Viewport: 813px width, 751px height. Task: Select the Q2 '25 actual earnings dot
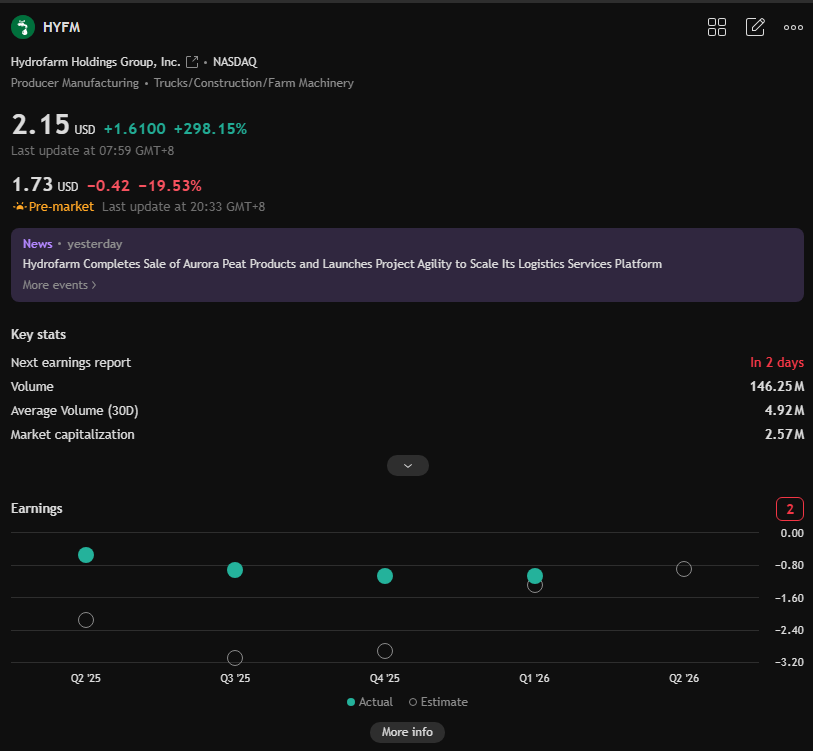click(86, 555)
